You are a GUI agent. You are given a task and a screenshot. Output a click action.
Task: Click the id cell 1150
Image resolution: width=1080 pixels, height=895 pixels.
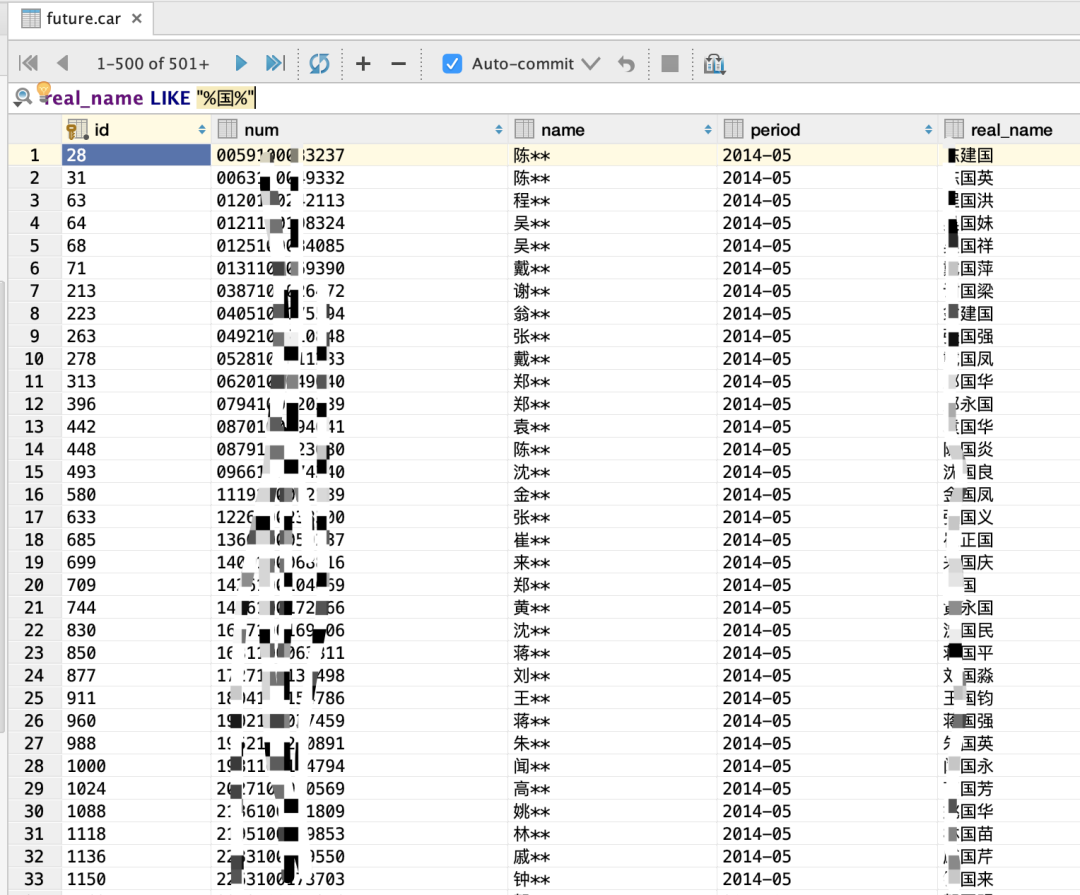coord(136,878)
